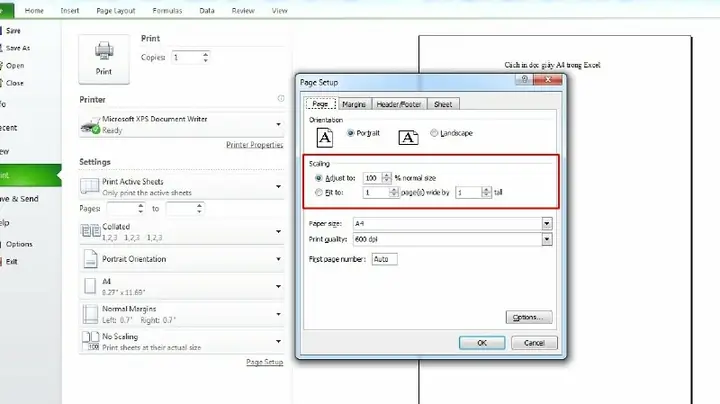Open the Home ribbon tab
Image resolution: width=720 pixels, height=404 pixels.
pos(34,11)
